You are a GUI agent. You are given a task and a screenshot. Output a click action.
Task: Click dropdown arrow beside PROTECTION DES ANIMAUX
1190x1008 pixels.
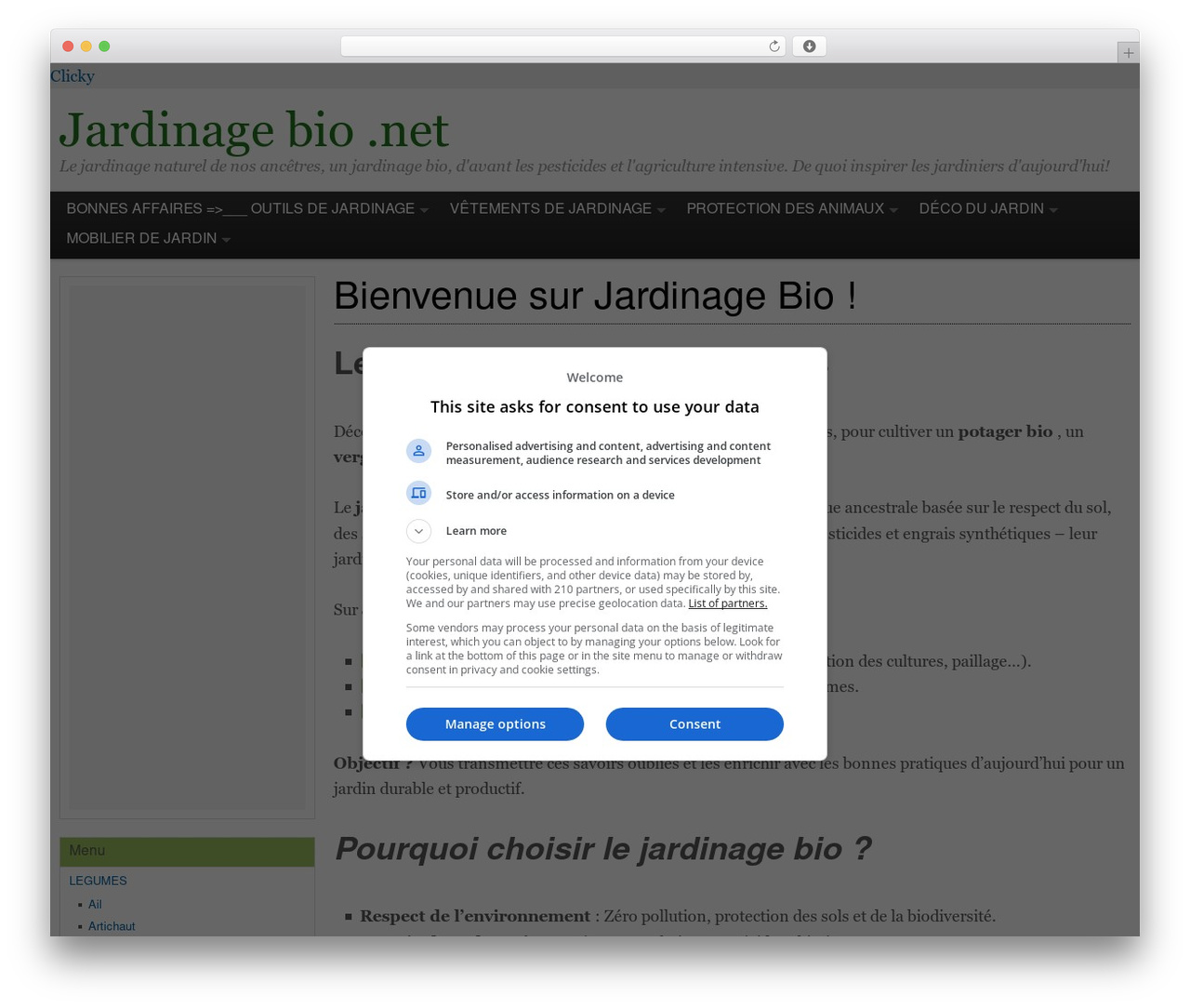tap(893, 210)
